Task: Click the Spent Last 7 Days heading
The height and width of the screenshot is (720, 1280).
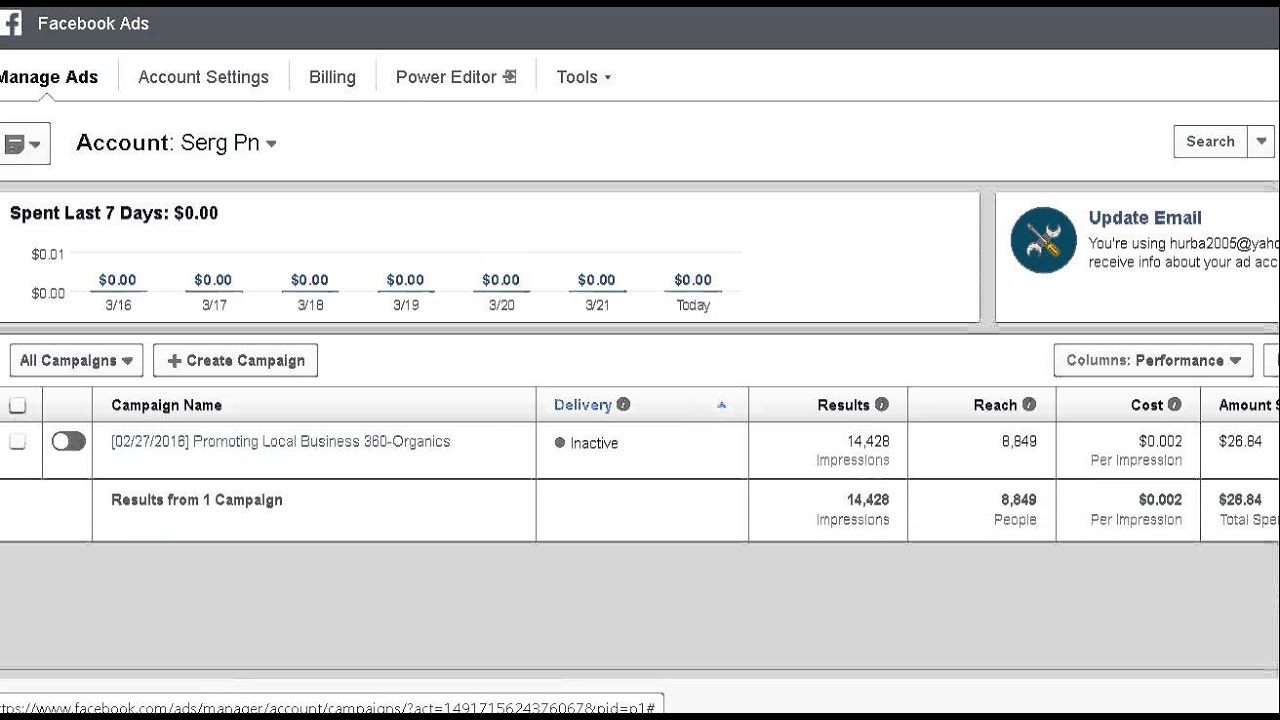Action: [x=114, y=213]
